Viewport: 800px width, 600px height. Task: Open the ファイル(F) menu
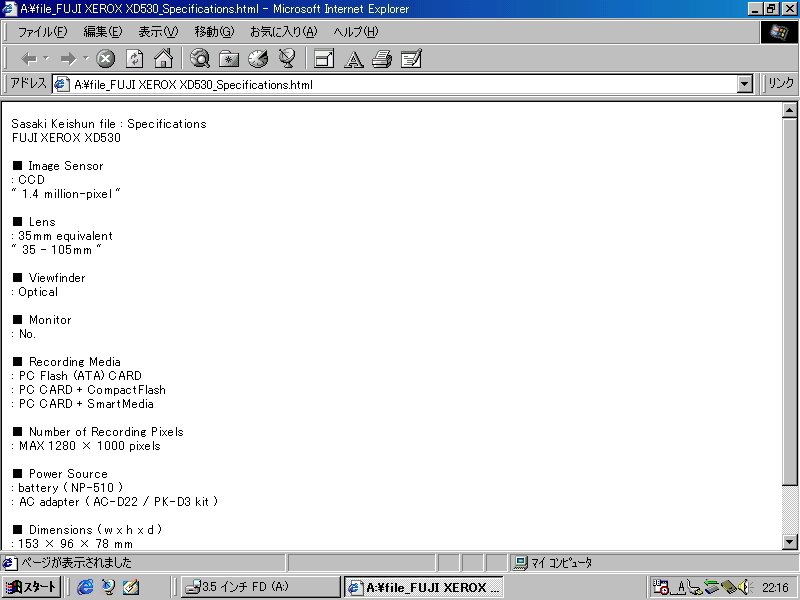(x=42, y=32)
